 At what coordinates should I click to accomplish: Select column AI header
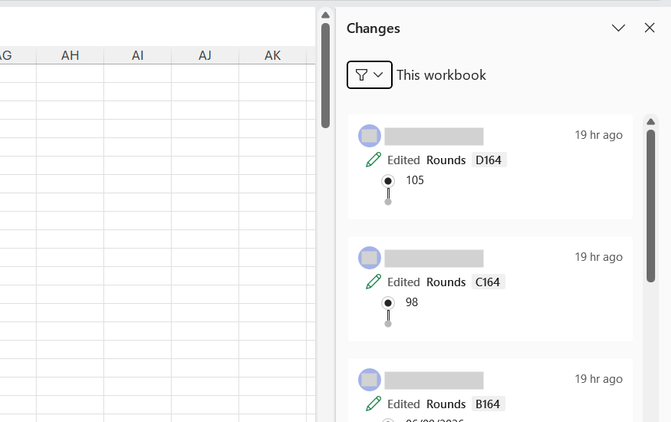point(138,55)
